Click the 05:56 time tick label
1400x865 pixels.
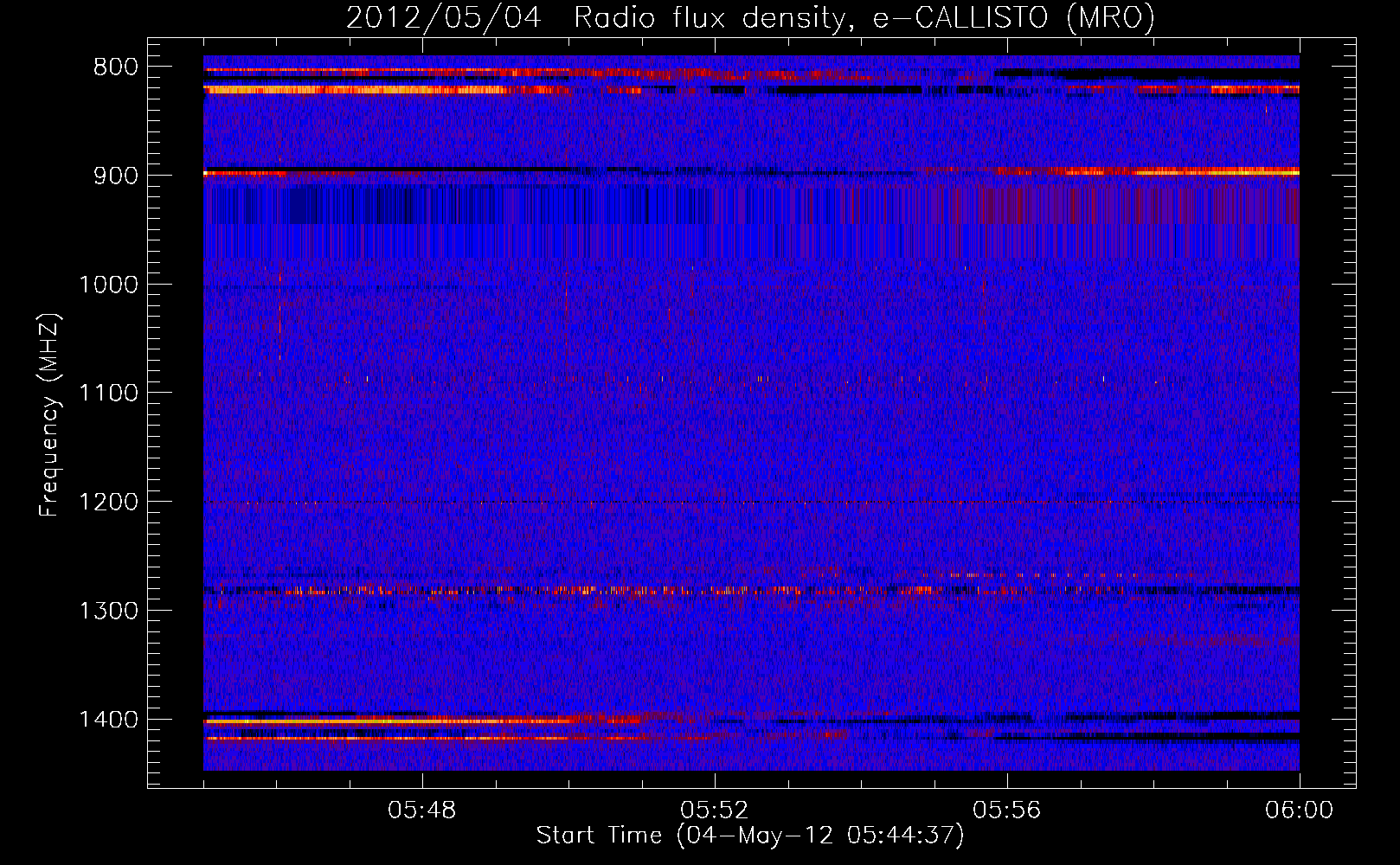[x=1007, y=811]
